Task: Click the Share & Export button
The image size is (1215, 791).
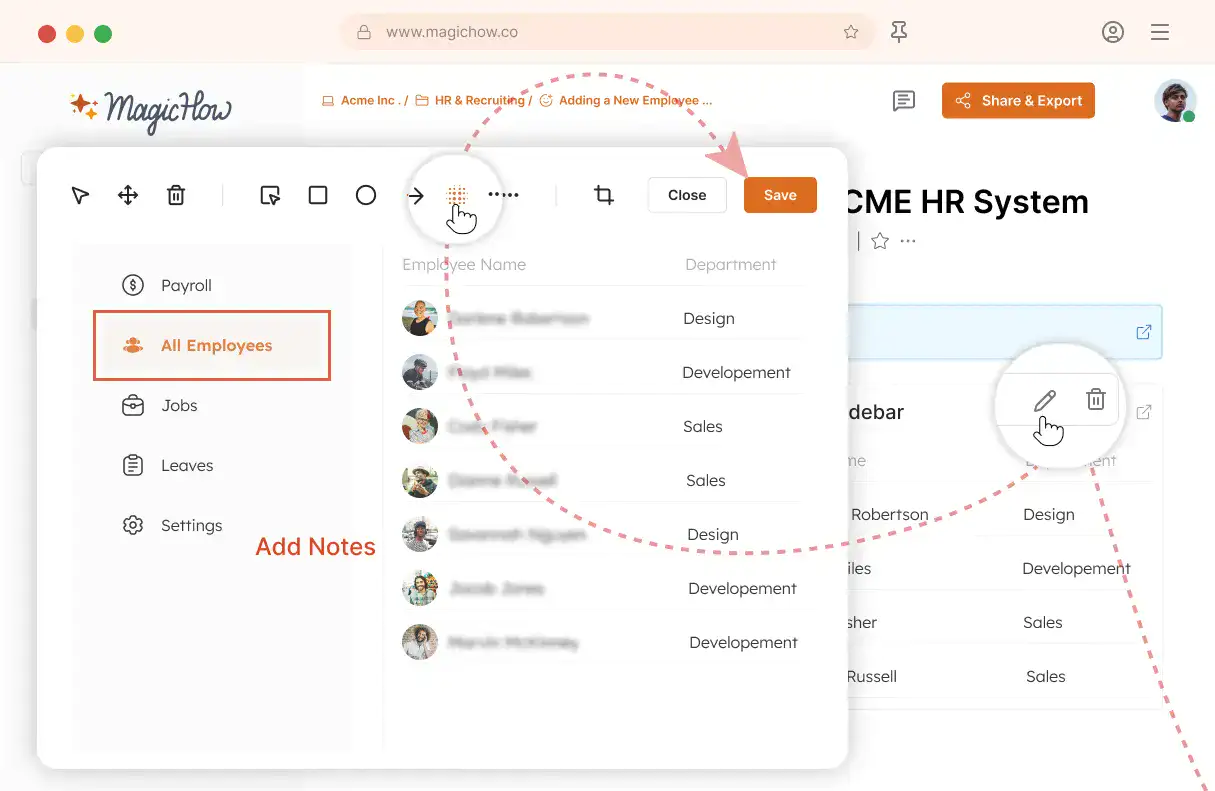Action: point(1018,100)
